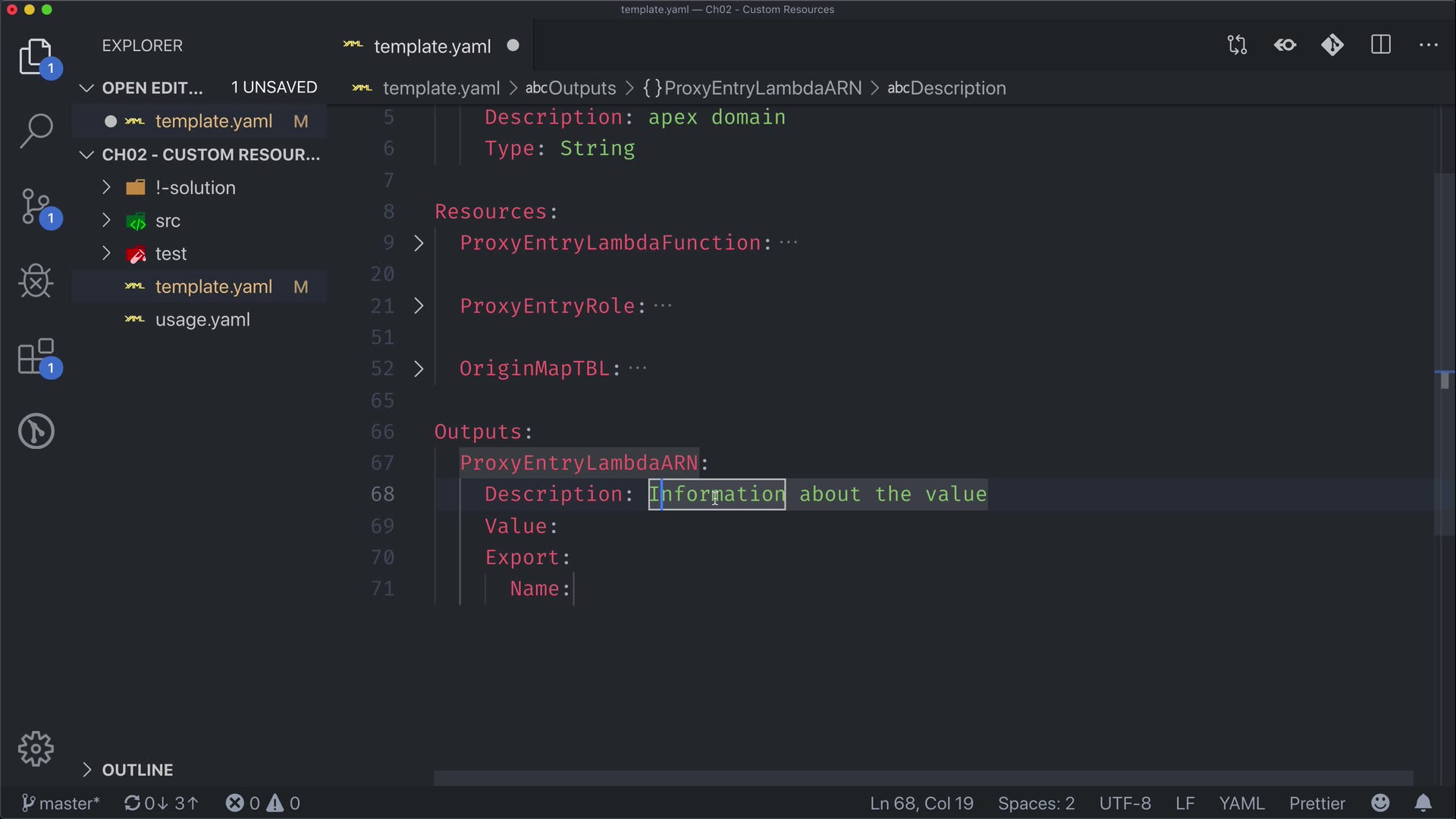This screenshot has height=819, width=1456.
Task: Expand the ProxyEntryLambdaFunction folded block
Action: [x=419, y=243]
